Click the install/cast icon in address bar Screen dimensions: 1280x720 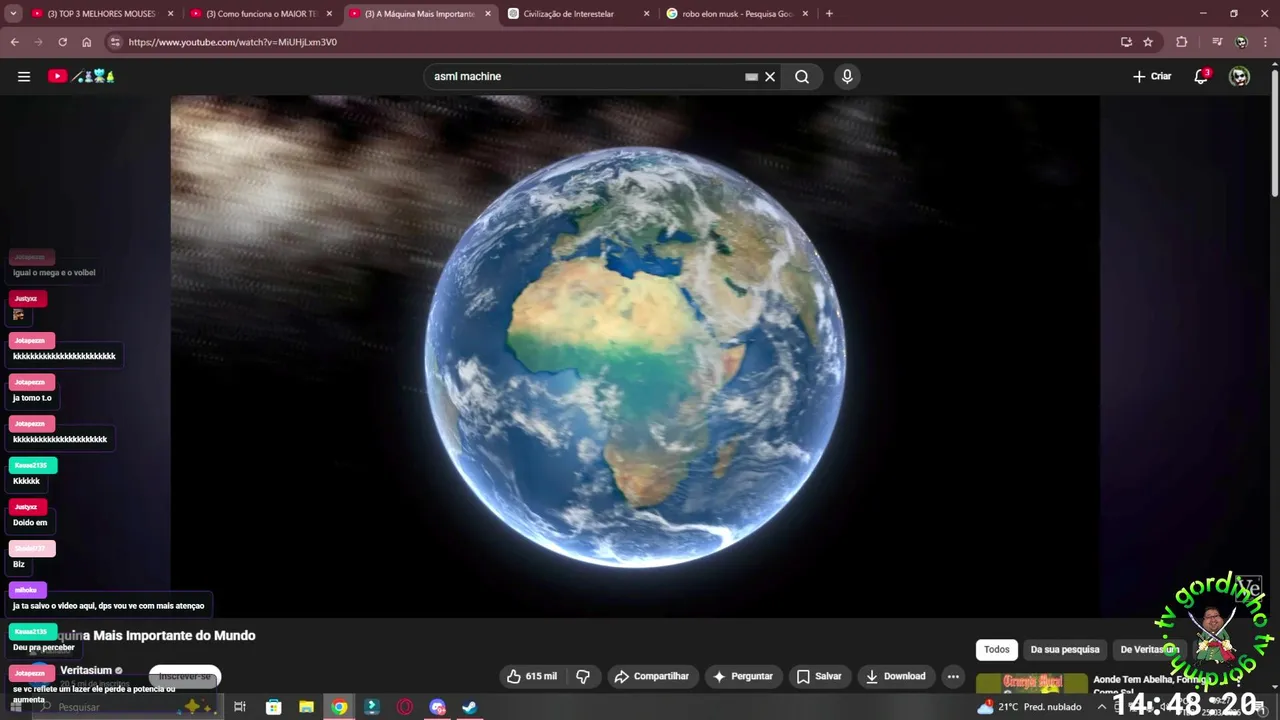tap(1126, 42)
